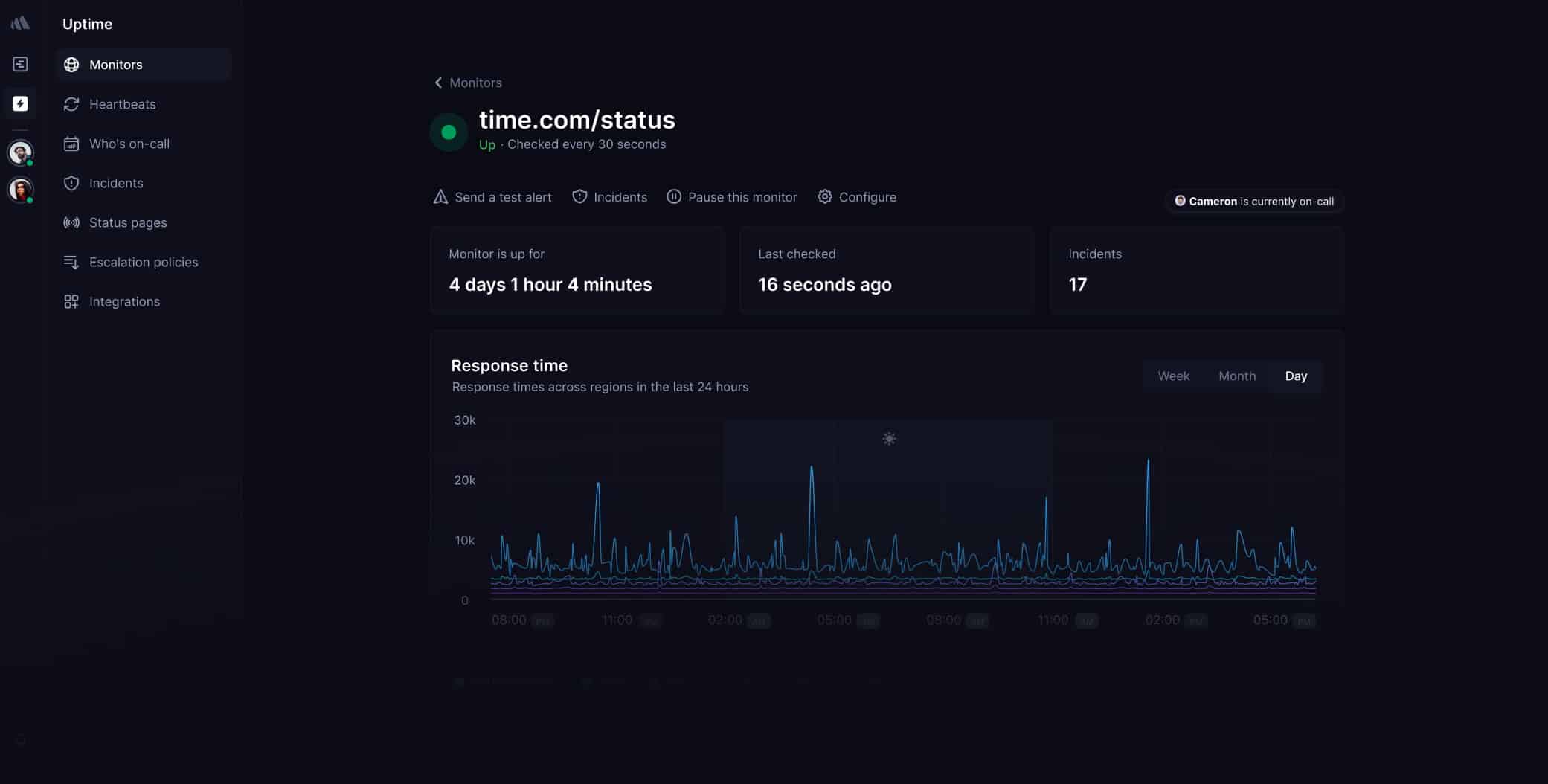Click the incidents count '17'
This screenshot has height=784, width=1548.
(x=1078, y=285)
